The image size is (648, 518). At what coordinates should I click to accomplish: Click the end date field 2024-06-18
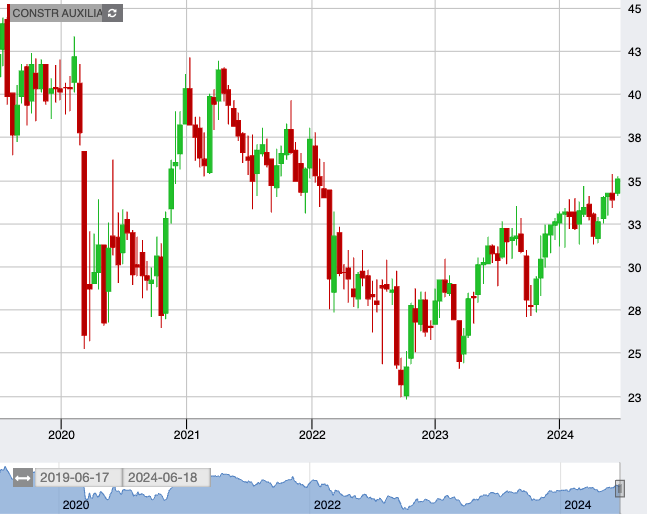(x=166, y=477)
